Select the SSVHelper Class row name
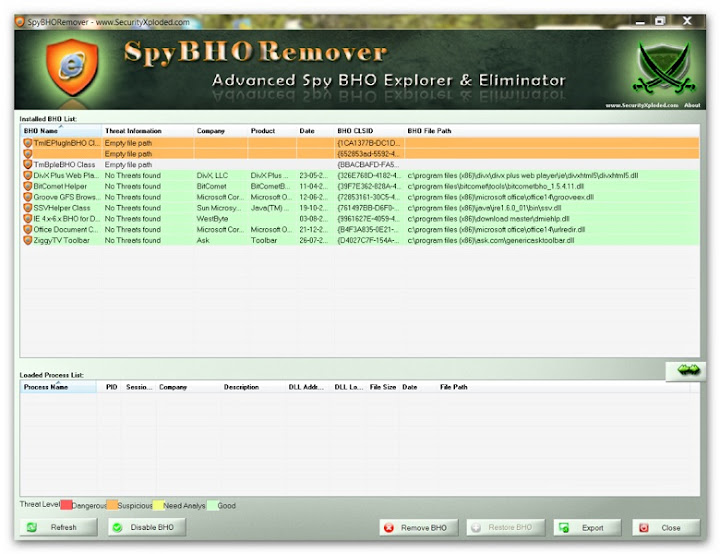Image resolution: width=720 pixels, height=554 pixels. (x=62, y=208)
